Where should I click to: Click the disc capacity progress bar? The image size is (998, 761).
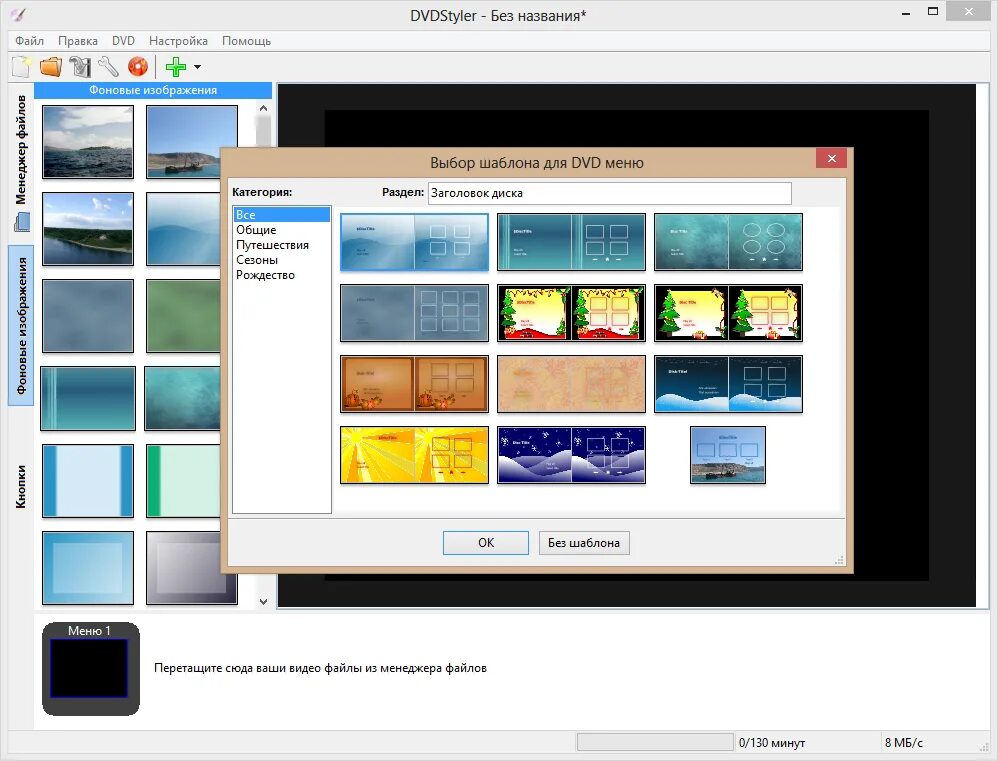click(x=655, y=742)
